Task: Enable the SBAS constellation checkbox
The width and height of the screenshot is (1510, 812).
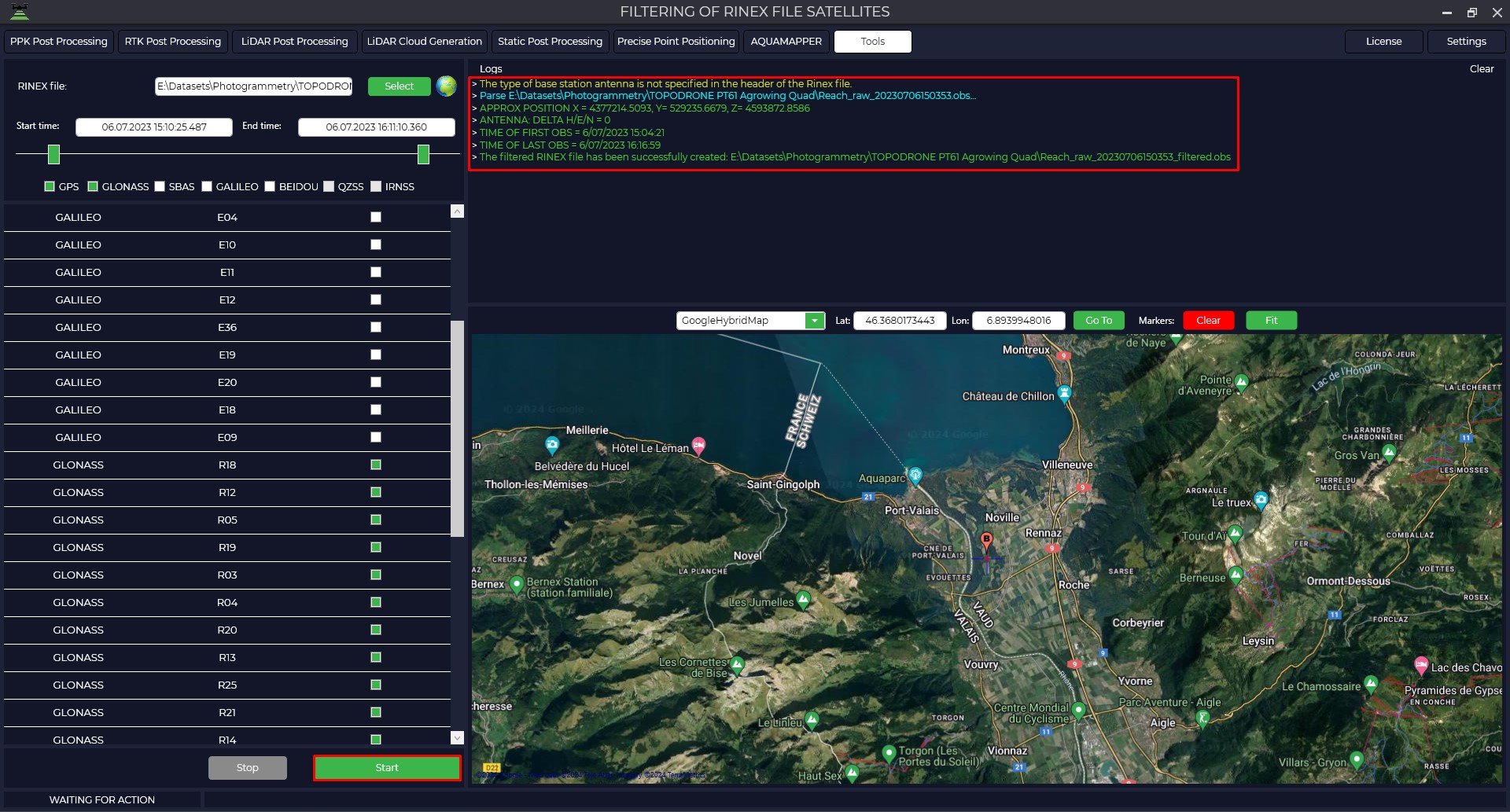Action: (x=160, y=186)
